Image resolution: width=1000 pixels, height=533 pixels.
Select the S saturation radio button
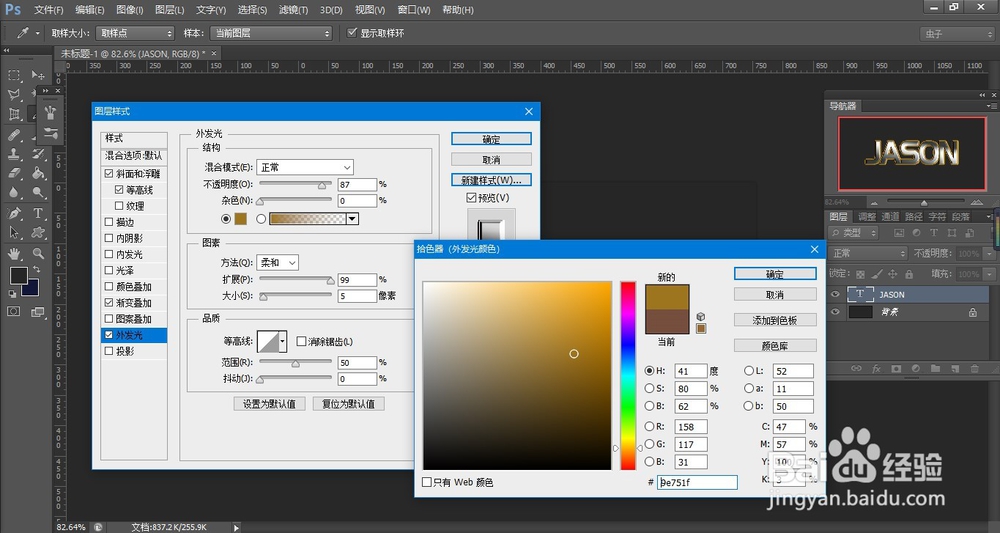(x=649, y=388)
